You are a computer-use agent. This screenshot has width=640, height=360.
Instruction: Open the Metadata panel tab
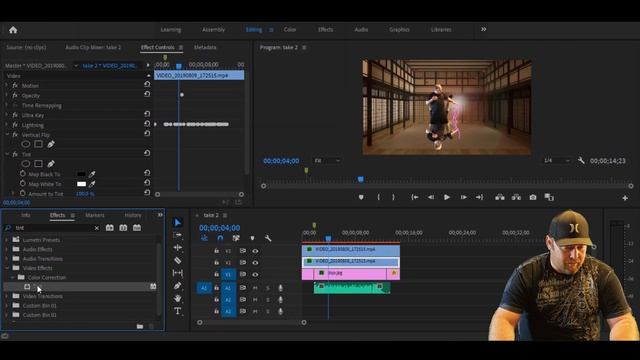[205, 47]
